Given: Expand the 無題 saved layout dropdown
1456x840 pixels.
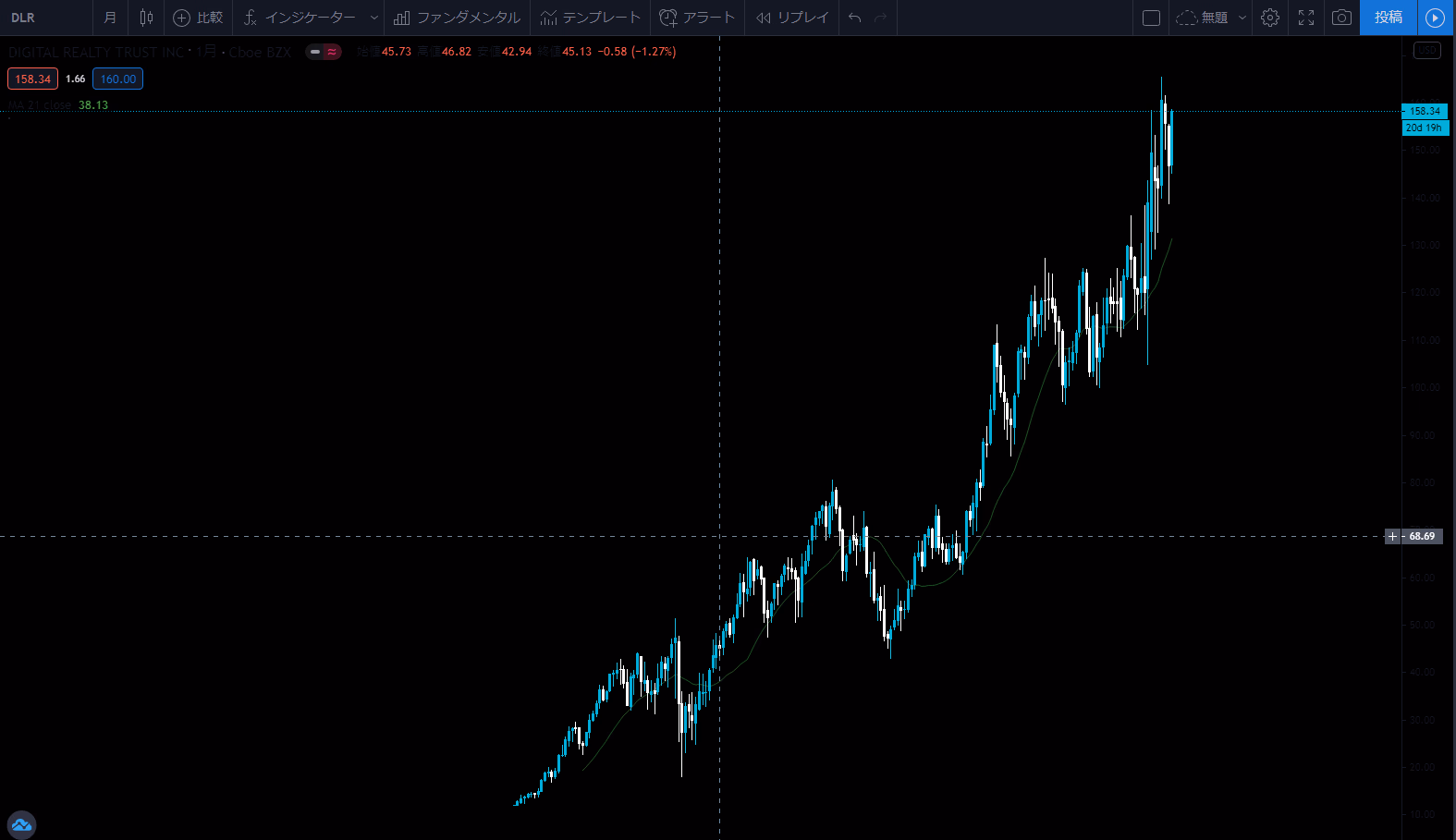Looking at the screenshot, I should [x=1242, y=18].
